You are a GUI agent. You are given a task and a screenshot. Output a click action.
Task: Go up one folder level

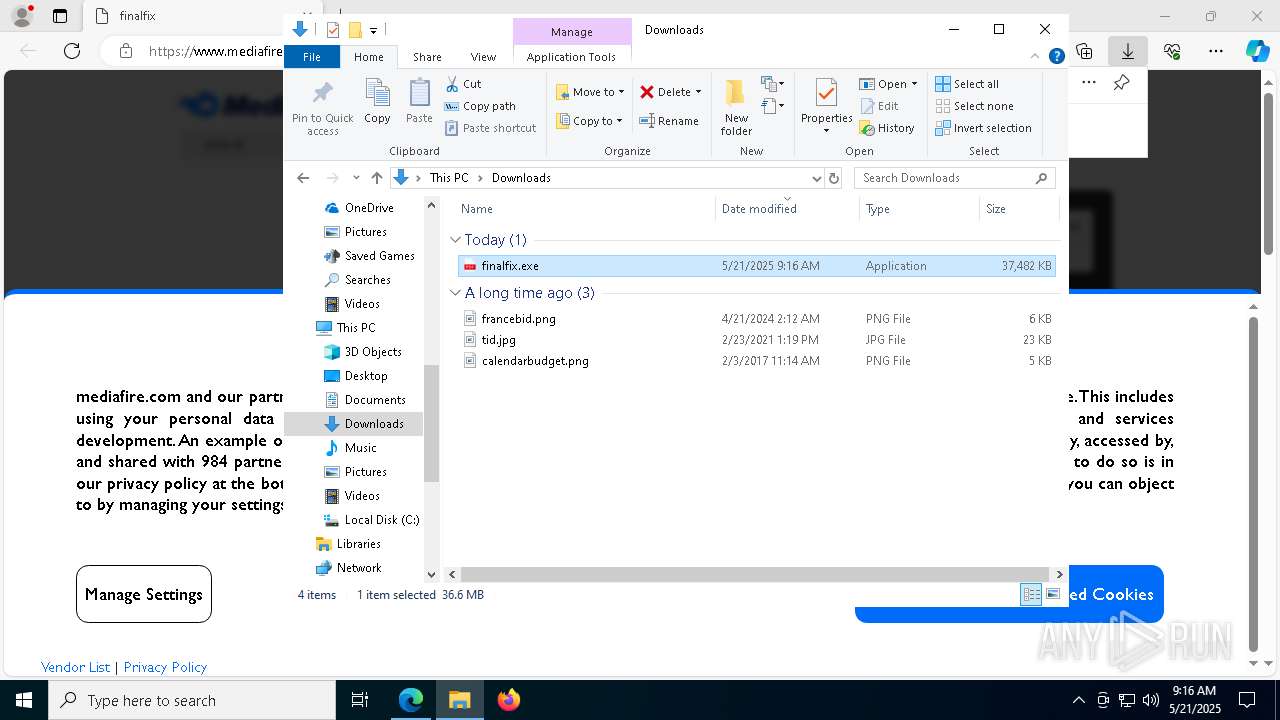[x=376, y=178]
